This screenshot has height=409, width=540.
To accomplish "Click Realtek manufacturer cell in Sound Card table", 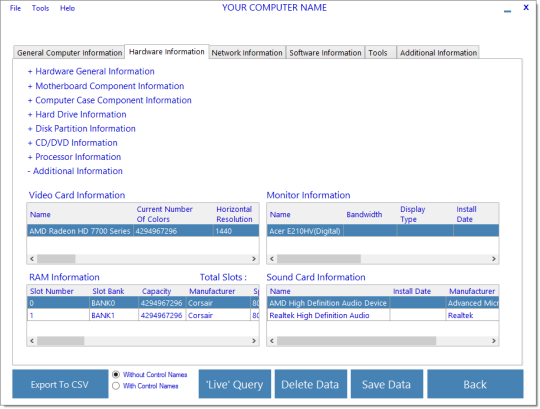I will pos(472,315).
